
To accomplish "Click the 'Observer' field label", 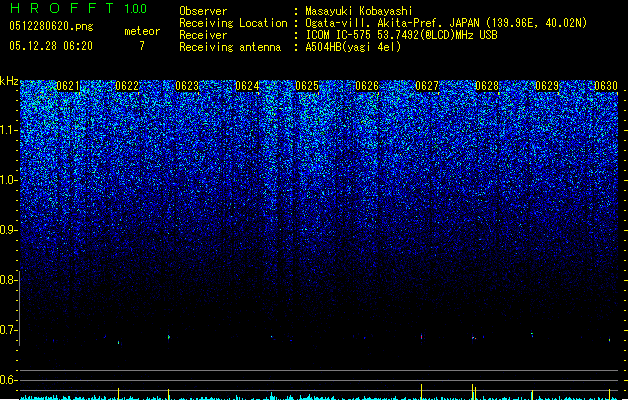I will 203,11.
